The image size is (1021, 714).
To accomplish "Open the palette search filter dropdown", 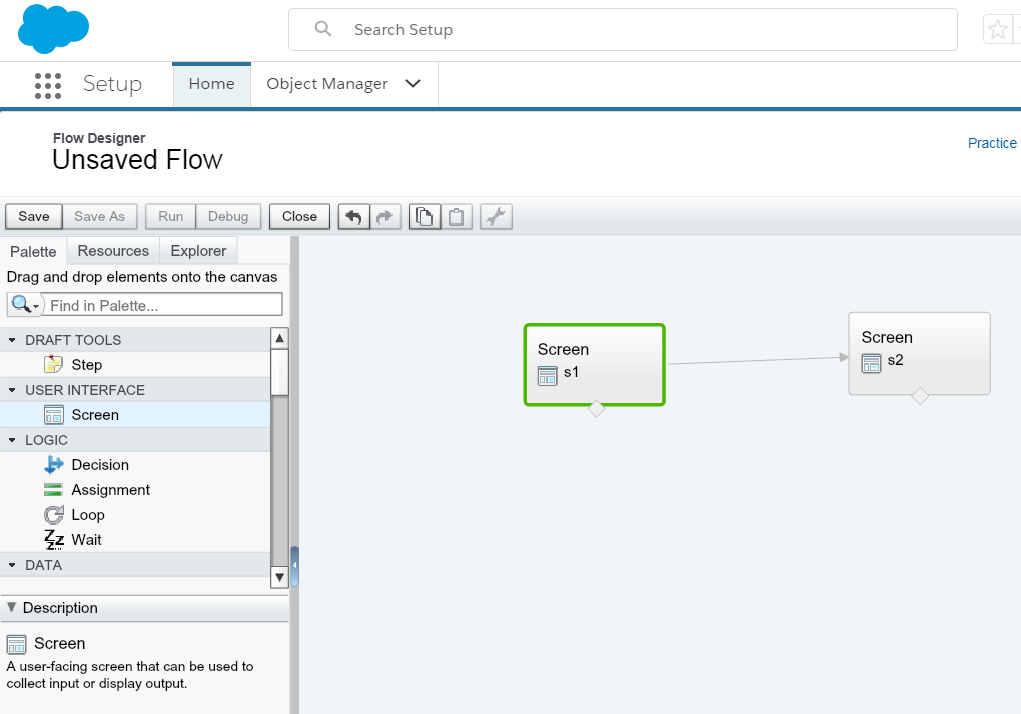I will point(25,305).
